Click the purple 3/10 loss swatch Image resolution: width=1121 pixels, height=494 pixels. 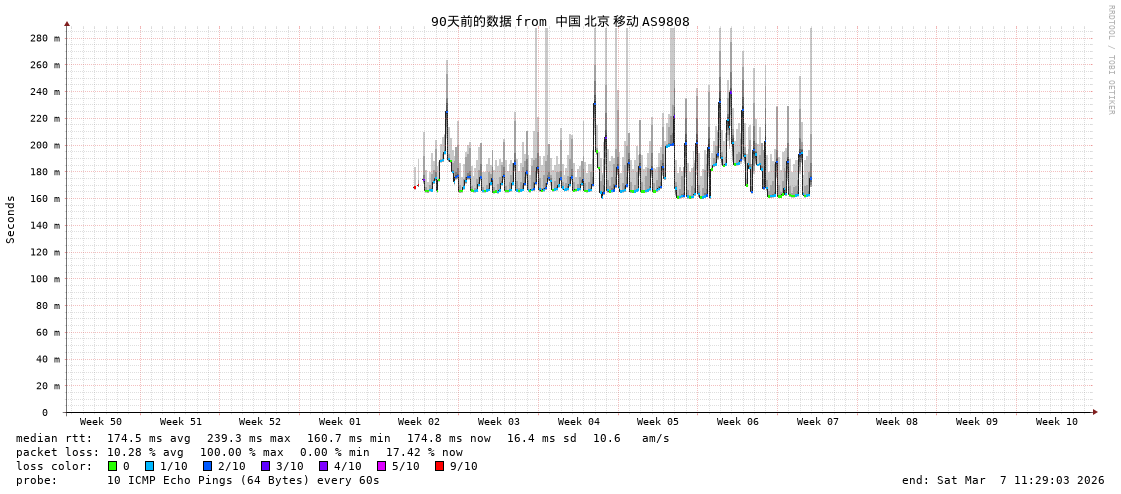coord(265,466)
